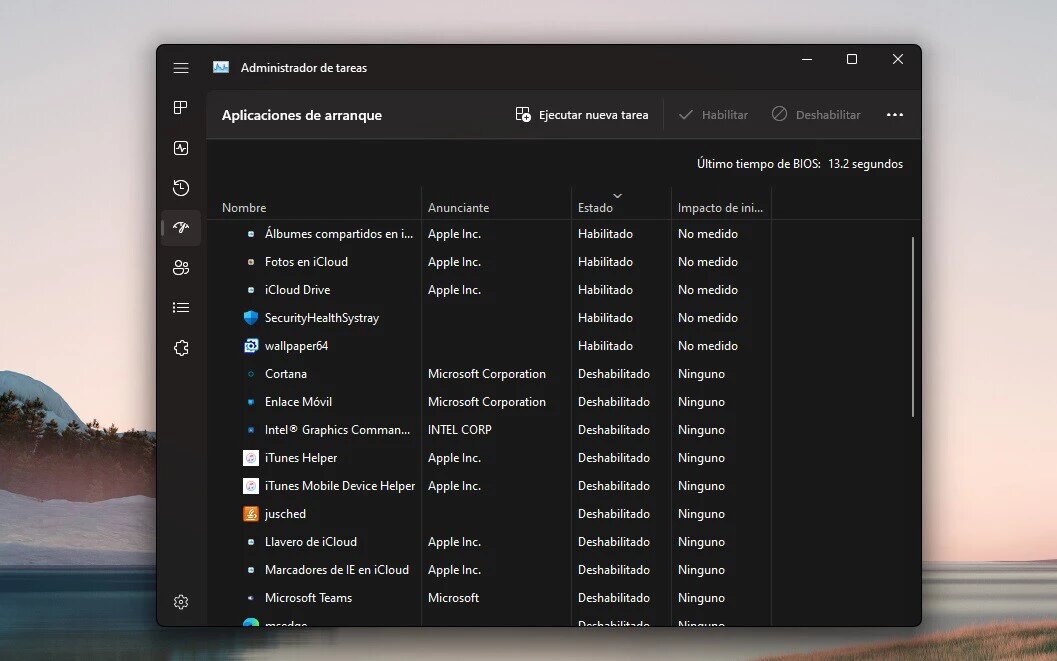Open the Processes page icon
The image size is (1057, 661).
181,108
